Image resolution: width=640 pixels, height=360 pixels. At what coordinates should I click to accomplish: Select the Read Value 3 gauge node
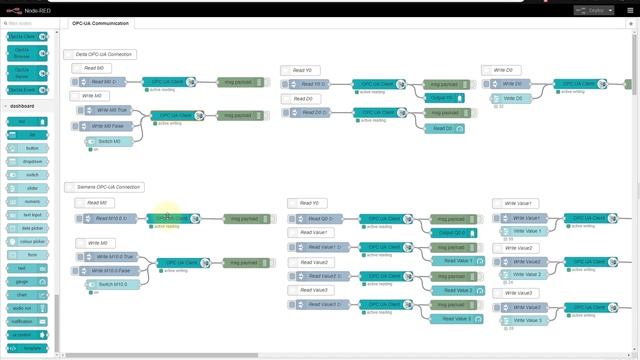[457, 319]
